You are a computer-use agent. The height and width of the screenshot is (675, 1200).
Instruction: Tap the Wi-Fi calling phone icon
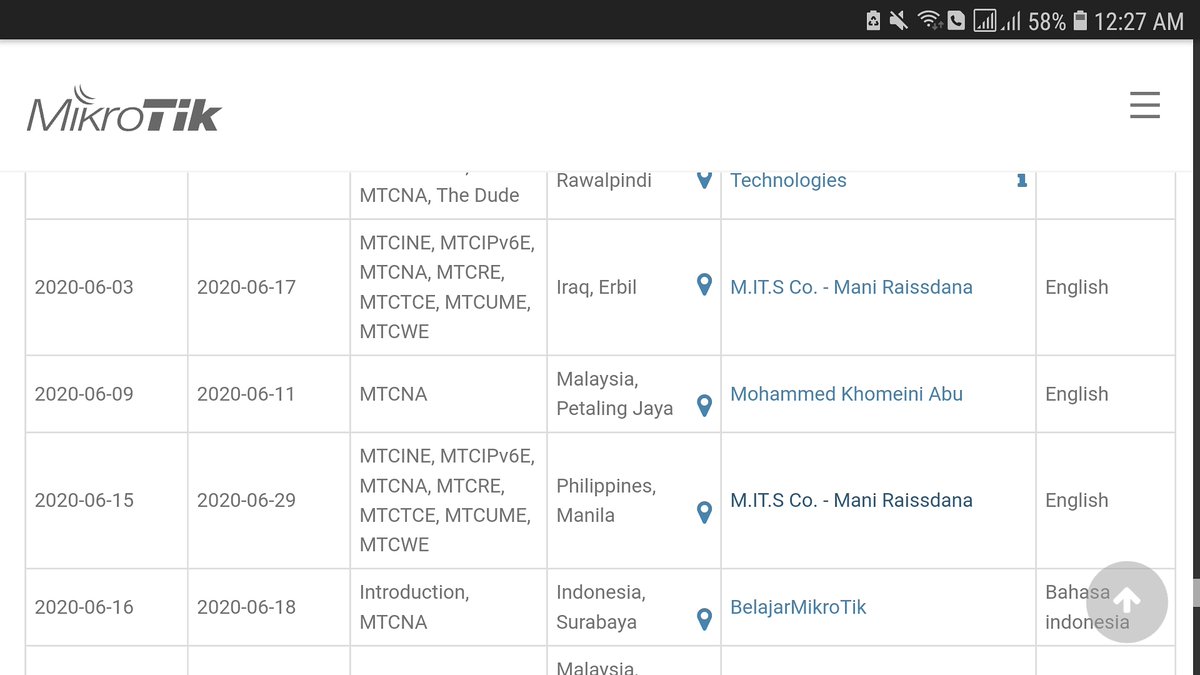956,20
